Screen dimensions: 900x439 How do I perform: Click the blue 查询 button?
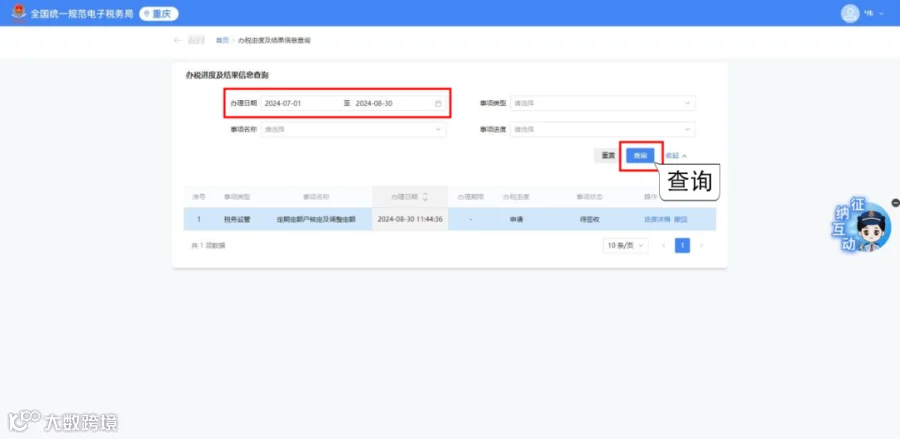(x=640, y=156)
